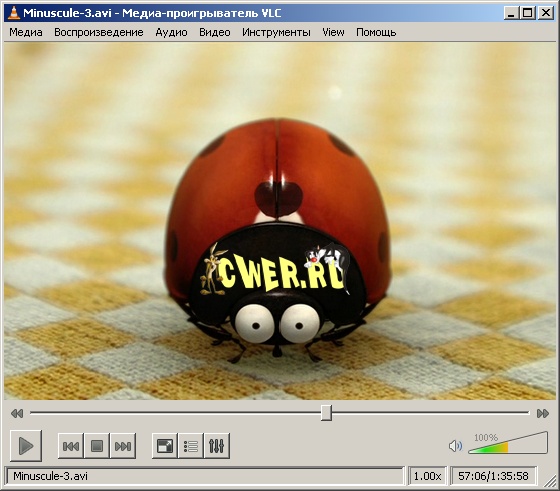Minimize the VLC window

pyautogui.click(x=511, y=13)
